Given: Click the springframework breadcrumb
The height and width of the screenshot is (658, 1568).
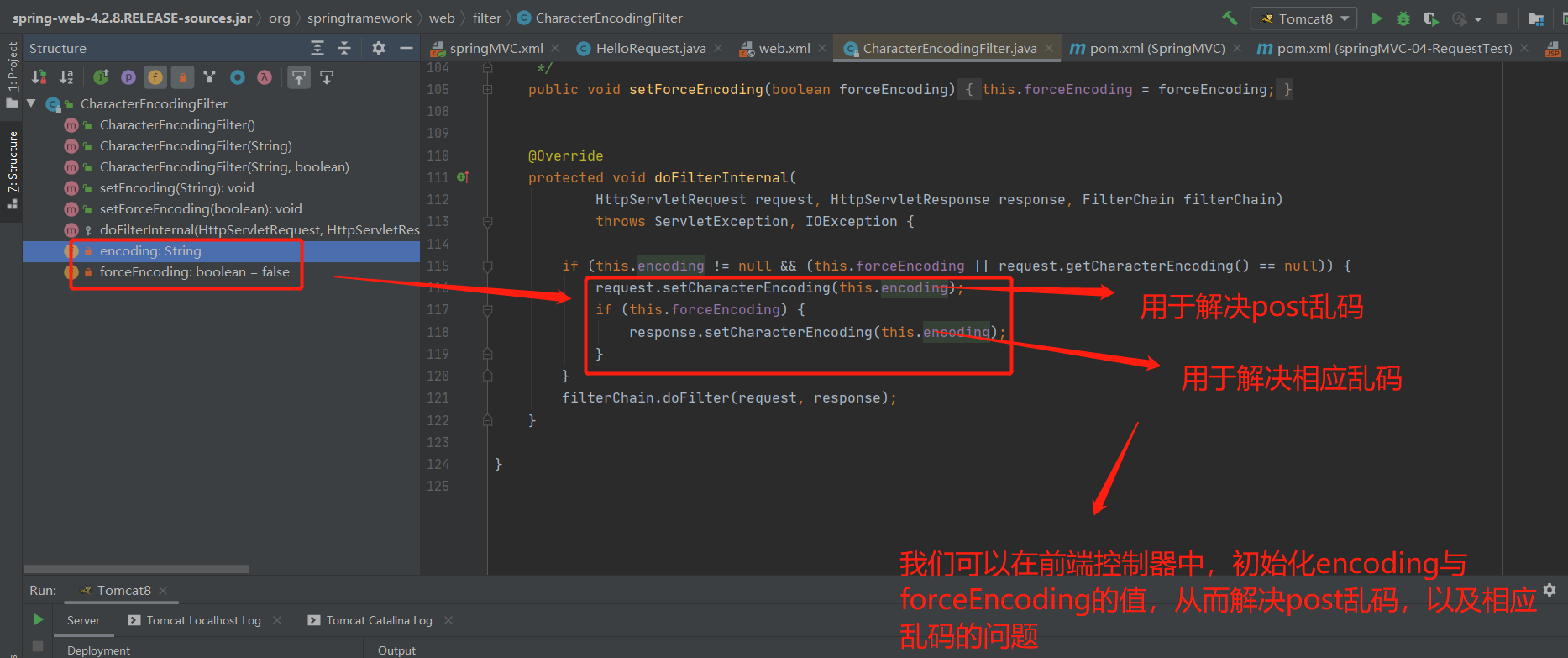Looking at the screenshot, I should [359, 18].
